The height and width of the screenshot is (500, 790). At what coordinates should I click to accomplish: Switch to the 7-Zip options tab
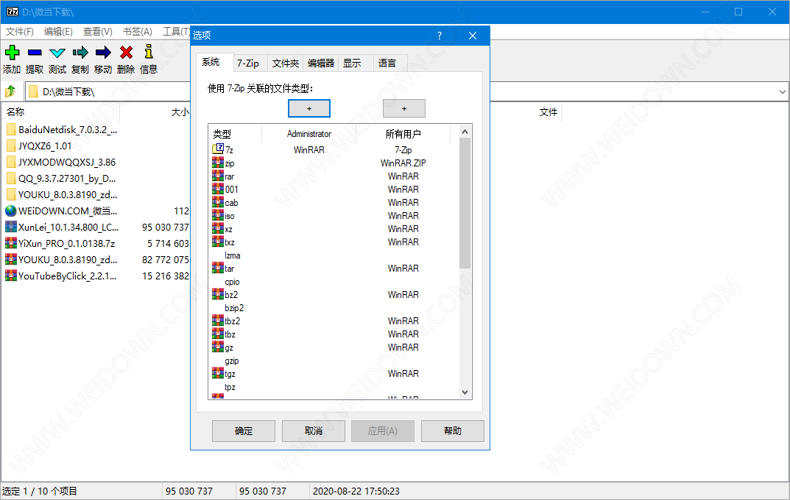point(248,63)
